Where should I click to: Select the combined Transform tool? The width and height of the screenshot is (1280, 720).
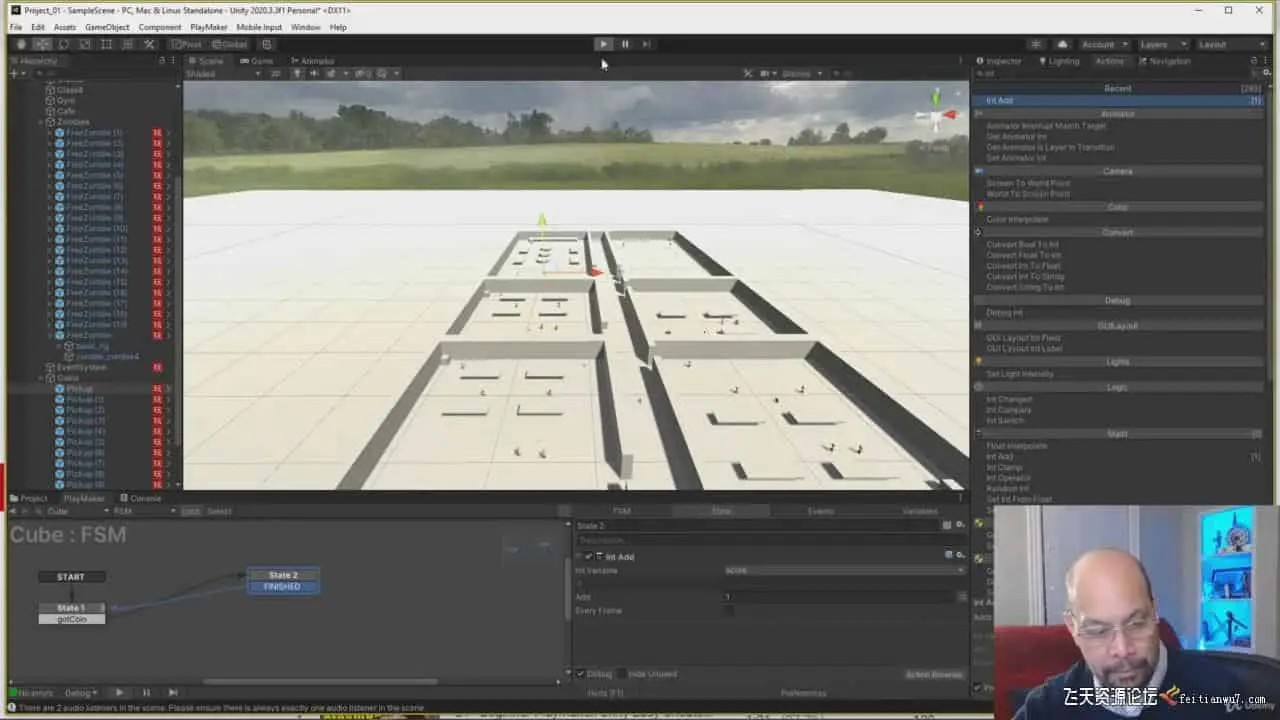[128, 44]
